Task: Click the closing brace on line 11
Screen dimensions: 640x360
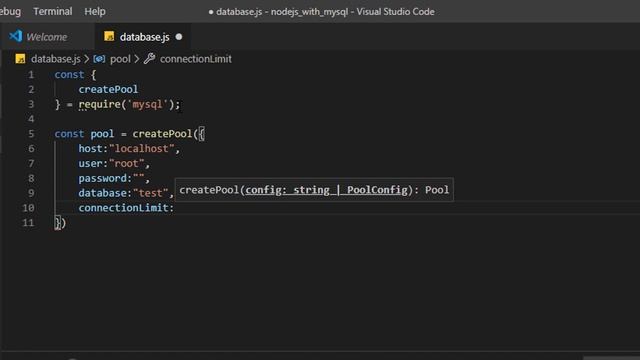Action: coord(57,223)
